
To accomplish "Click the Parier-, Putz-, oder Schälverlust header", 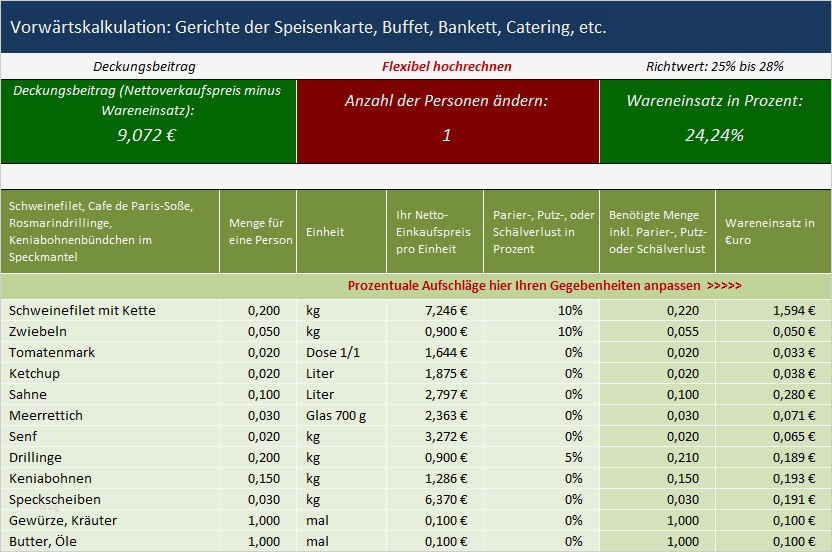I will [x=542, y=232].
